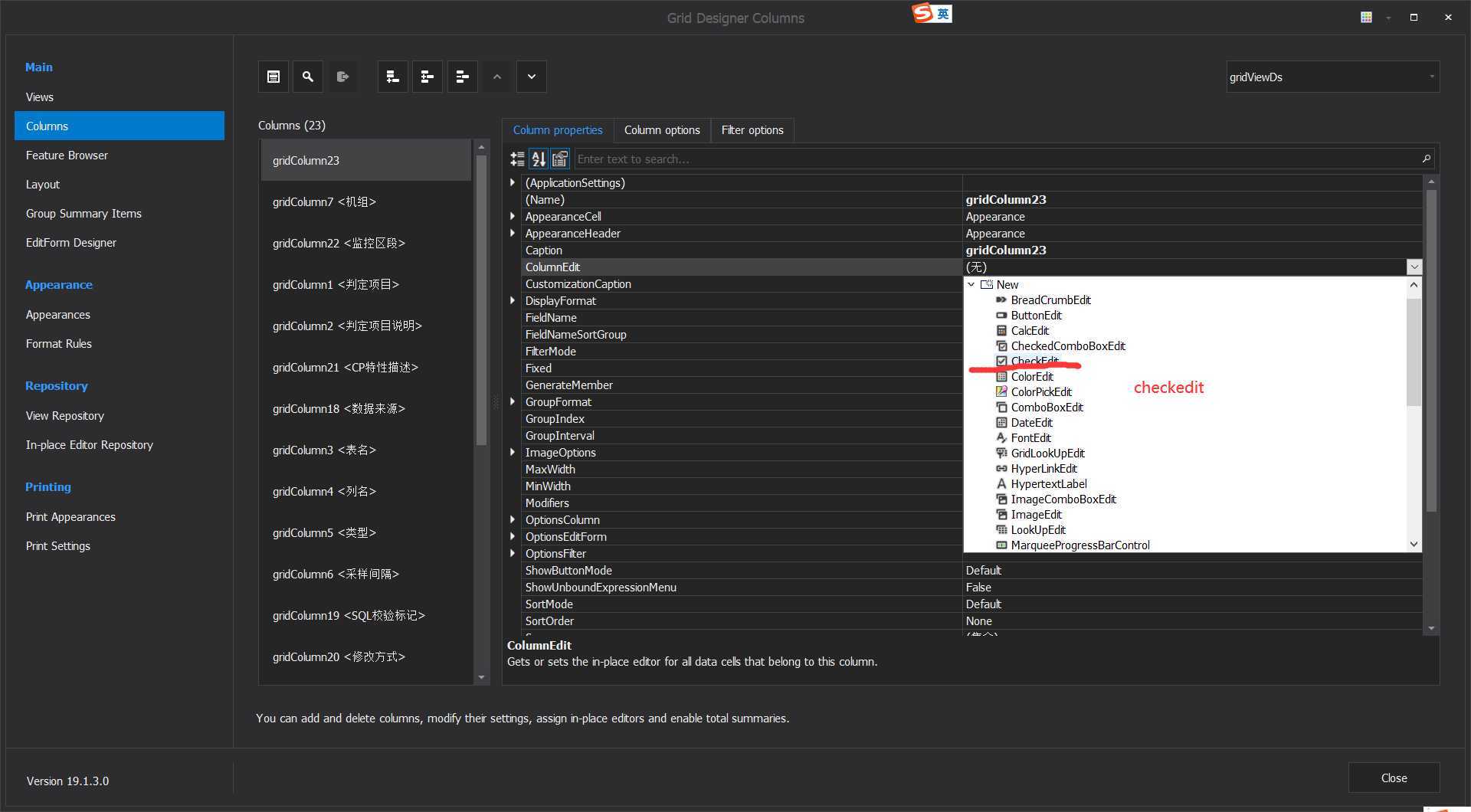Expand the OptionsFilter property
The height and width of the screenshot is (812, 1471).
click(513, 553)
